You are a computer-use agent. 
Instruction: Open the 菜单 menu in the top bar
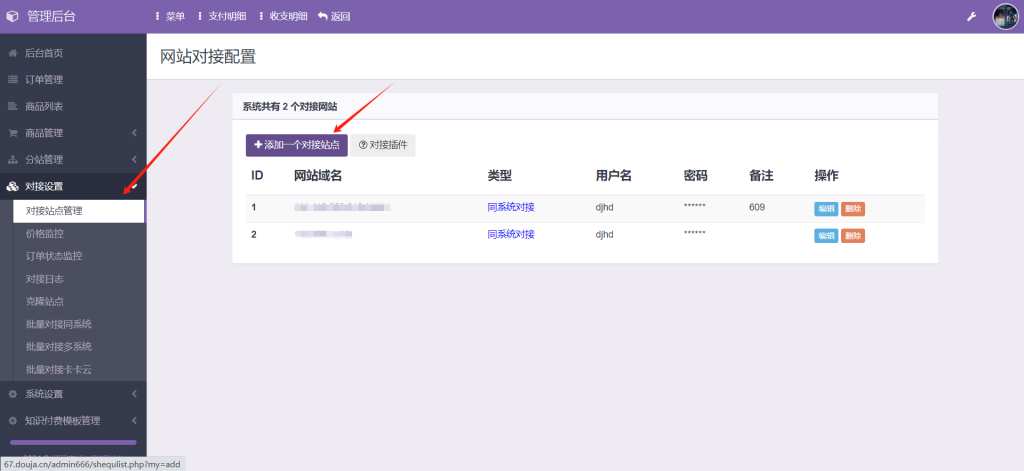[x=170, y=16]
